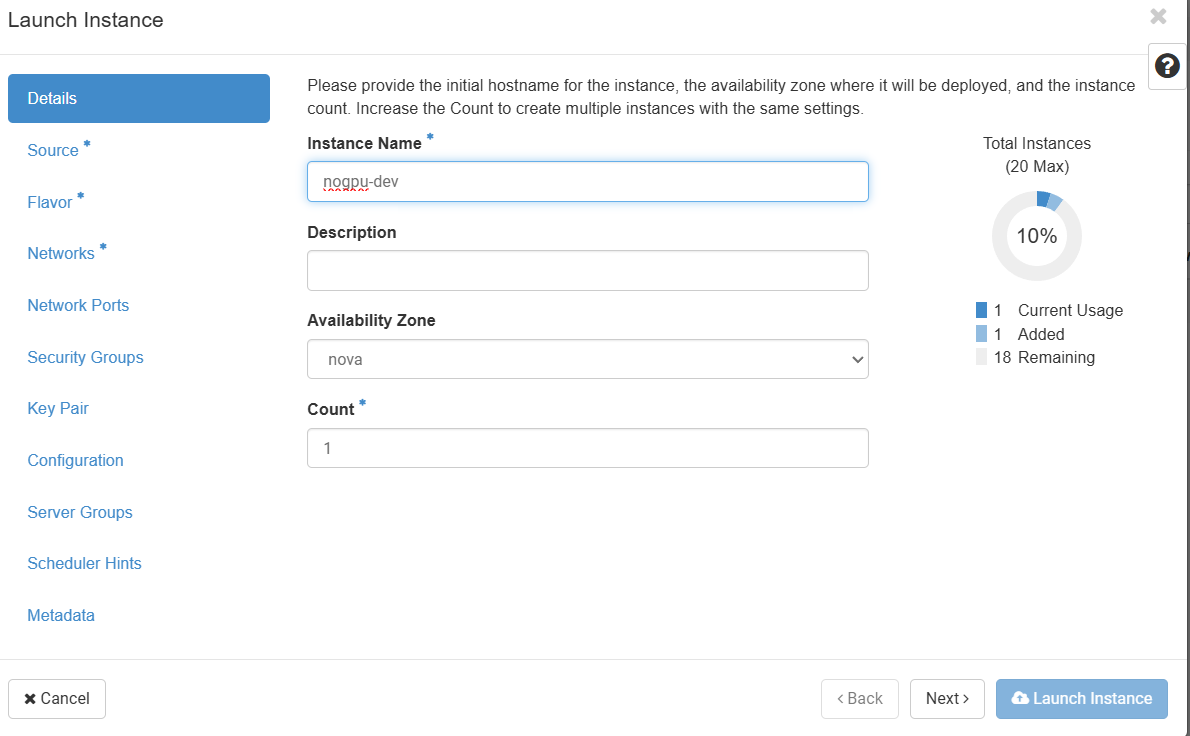Cancel the instance launch
1190x736 pixels.
[x=57, y=699]
